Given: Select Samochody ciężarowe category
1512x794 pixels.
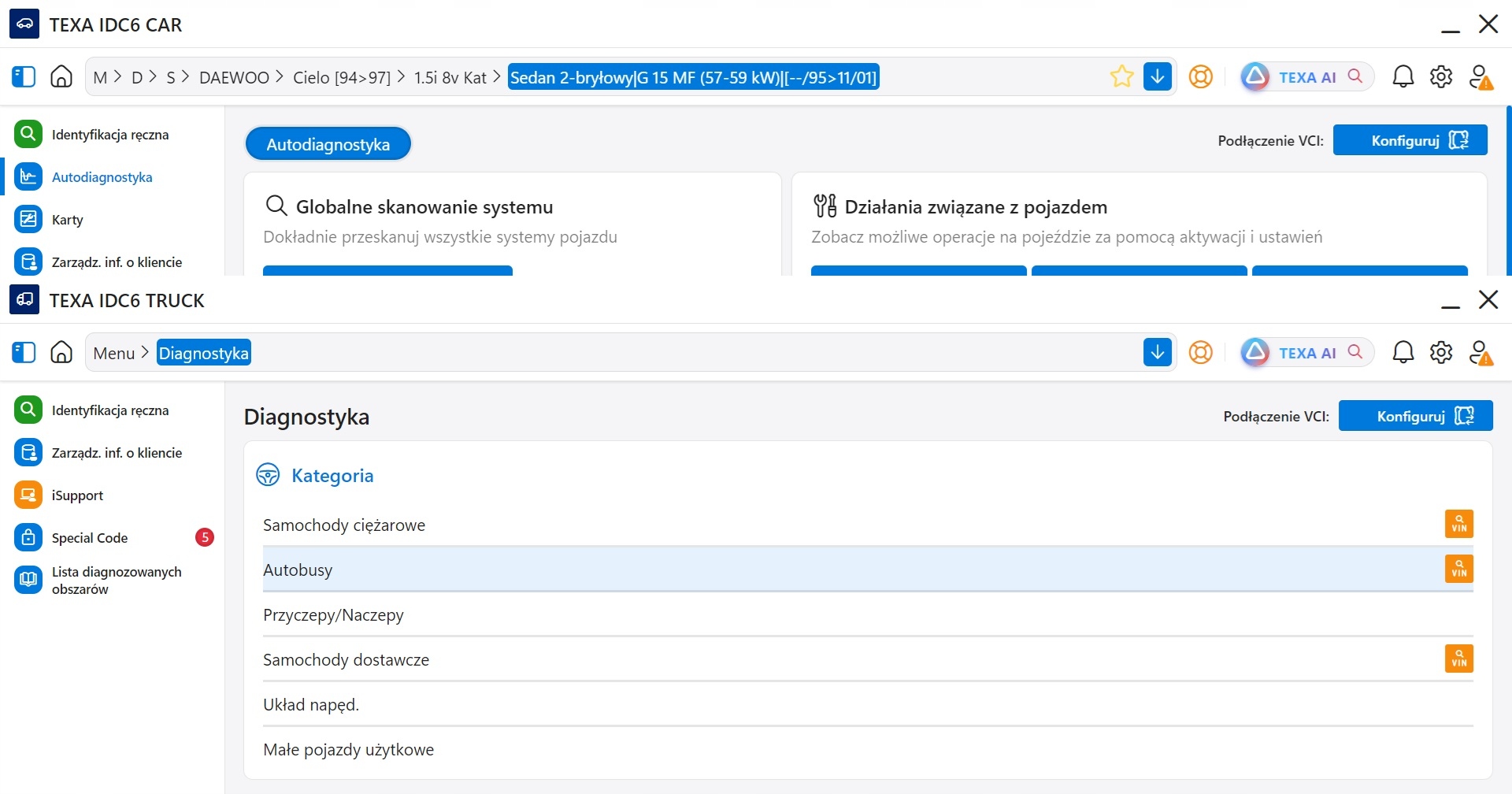Looking at the screenshot, I should 868,525.
